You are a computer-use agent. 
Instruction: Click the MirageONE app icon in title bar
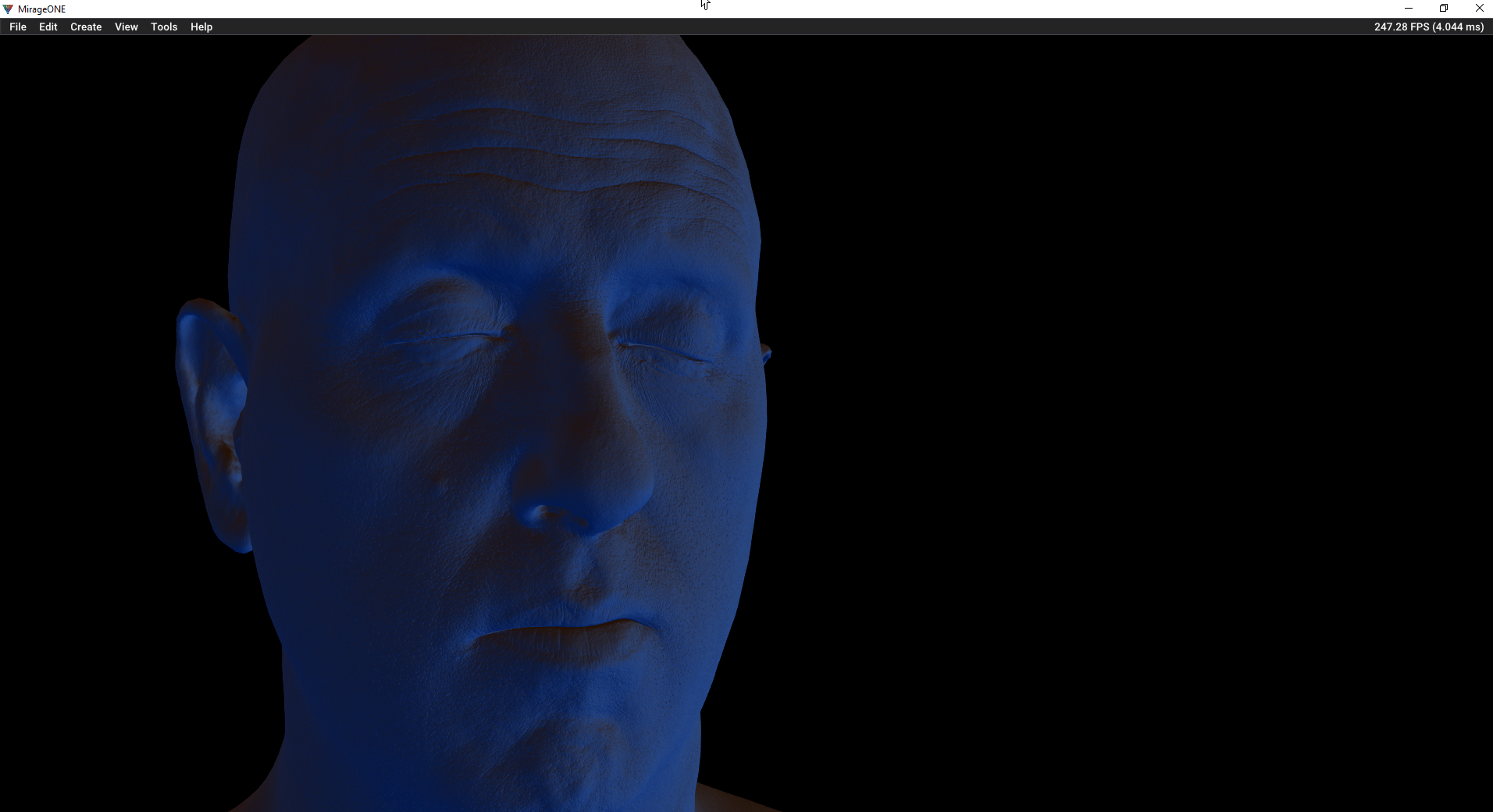point(8,9)
